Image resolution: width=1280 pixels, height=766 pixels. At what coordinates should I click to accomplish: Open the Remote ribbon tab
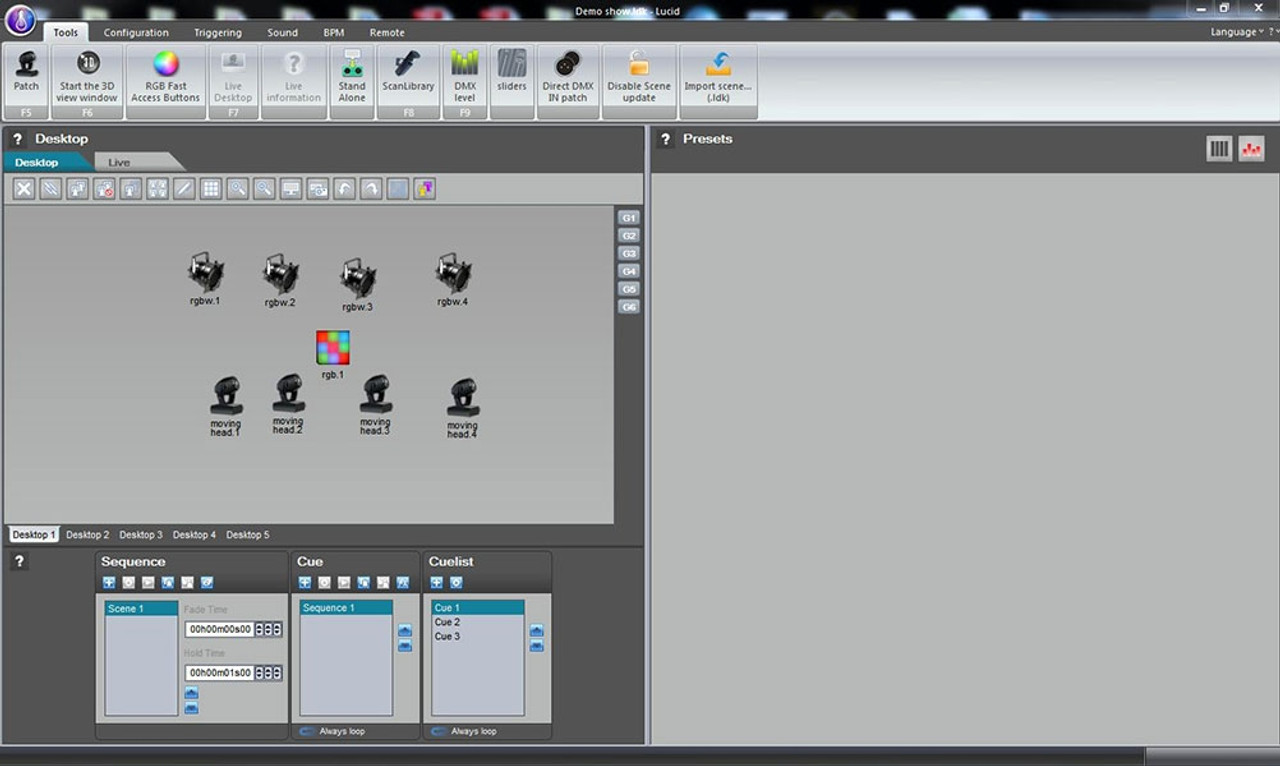tap(387, 32)
